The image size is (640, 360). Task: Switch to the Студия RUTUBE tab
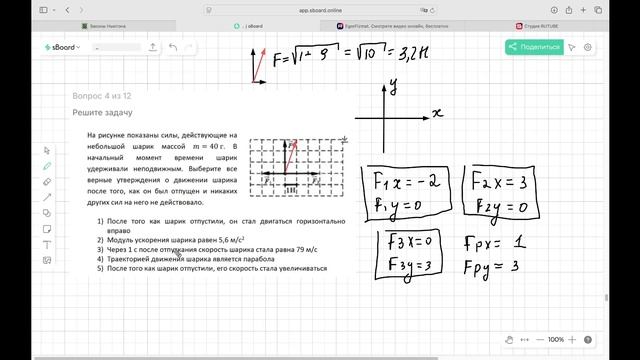click(536, 26)
